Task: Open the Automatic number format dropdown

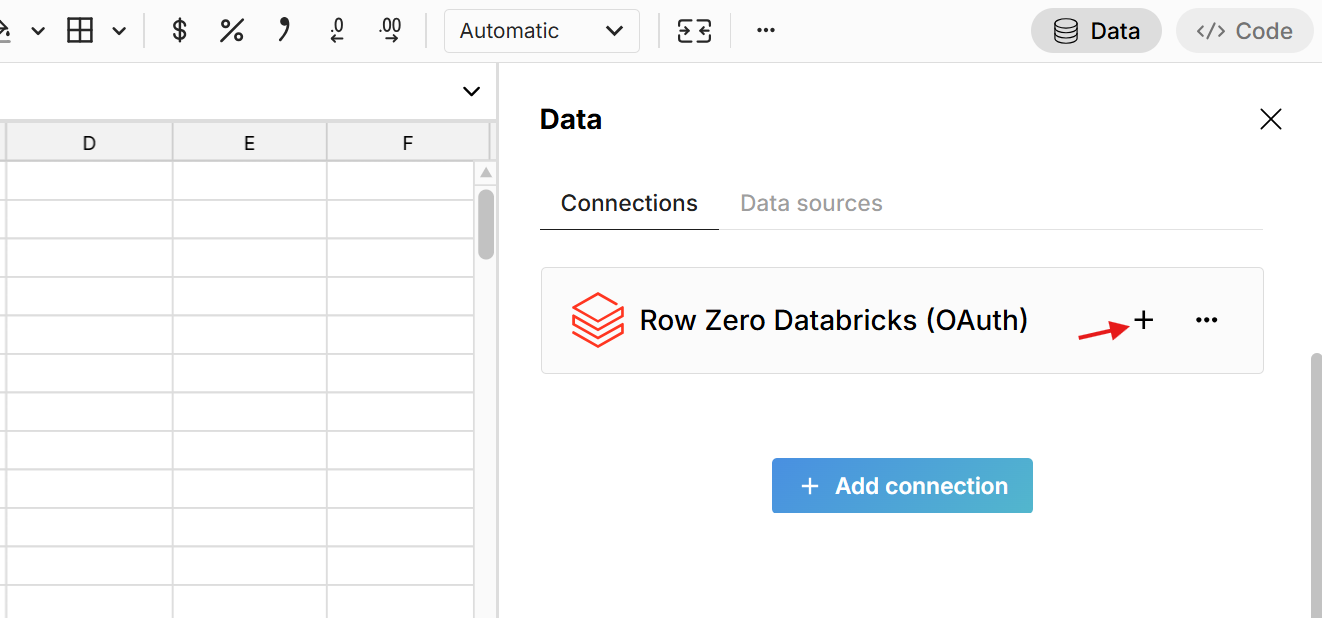Action: coord(541,31)
